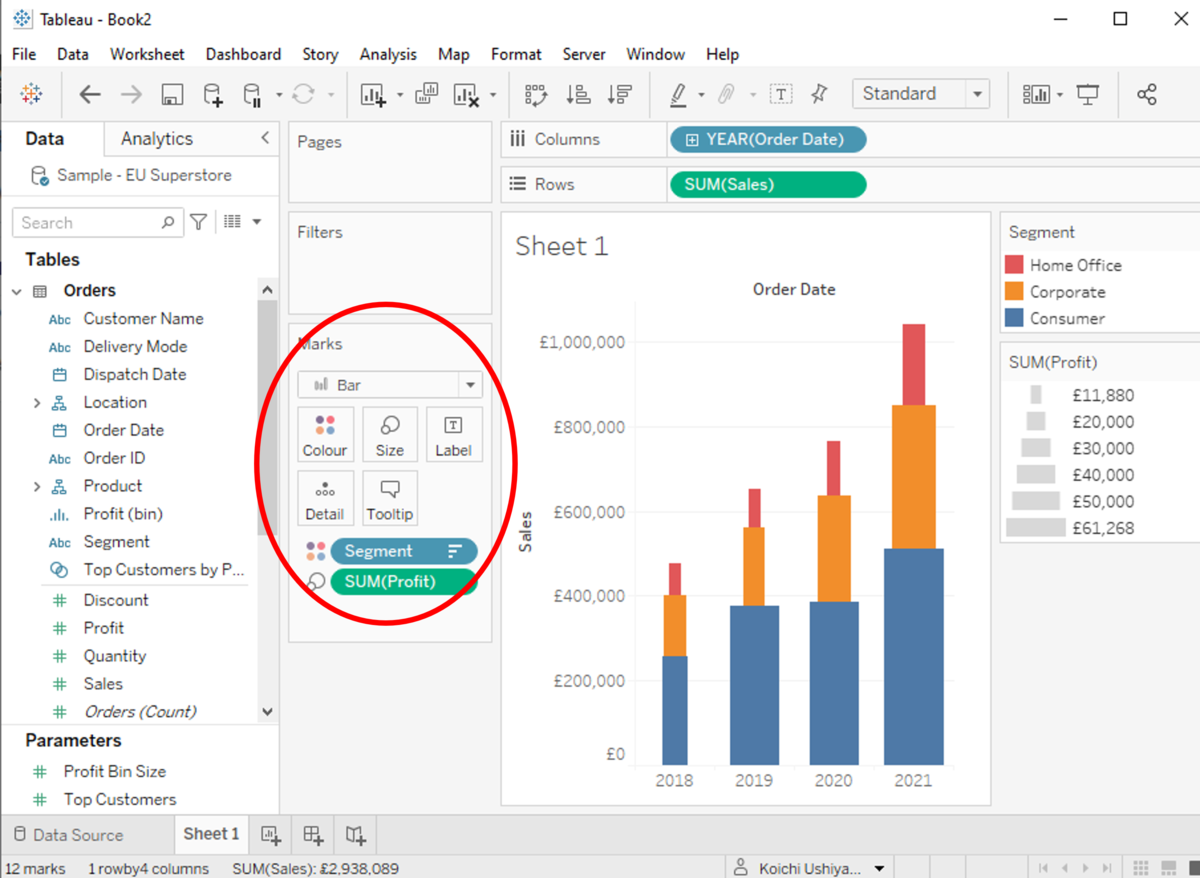Click the Highlight pen icon

pyautogui.click(x=678, y=95)
